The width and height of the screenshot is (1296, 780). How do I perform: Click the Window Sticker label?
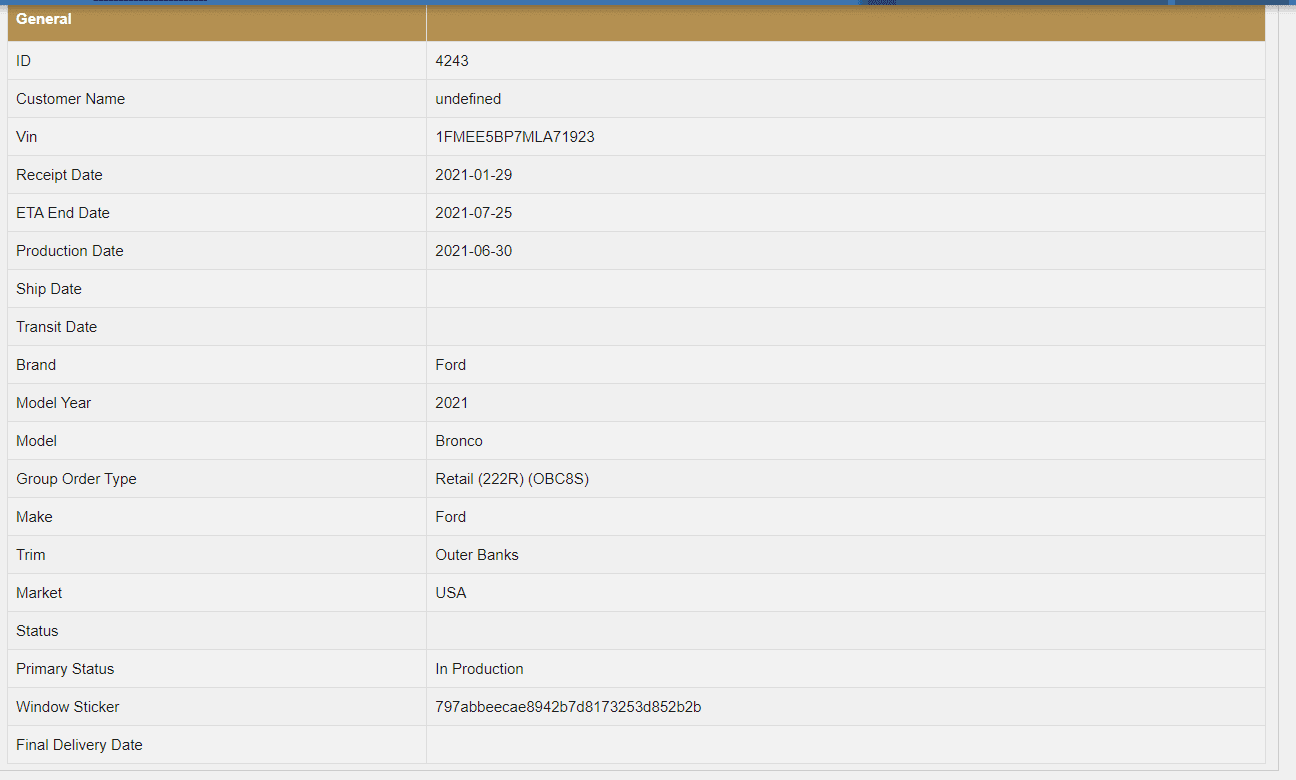68,707
